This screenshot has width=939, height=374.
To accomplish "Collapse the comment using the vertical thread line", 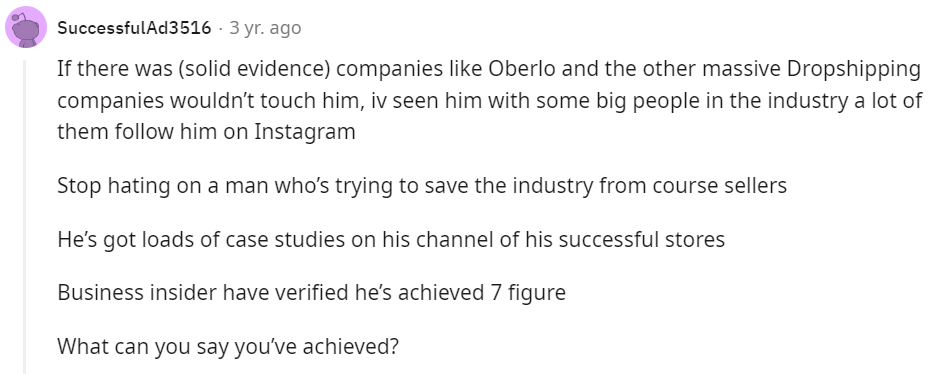I will tap(25, 217).
